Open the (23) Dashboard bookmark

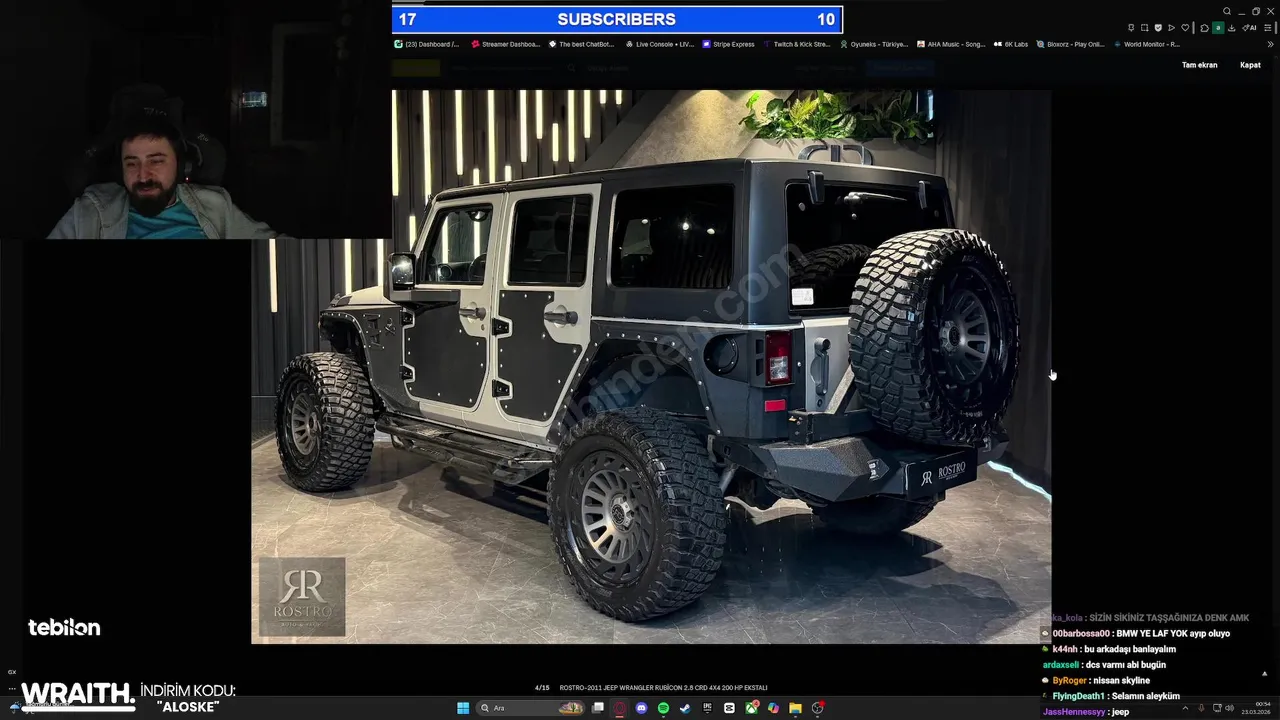pyautogui.click(x=427, y=44)
